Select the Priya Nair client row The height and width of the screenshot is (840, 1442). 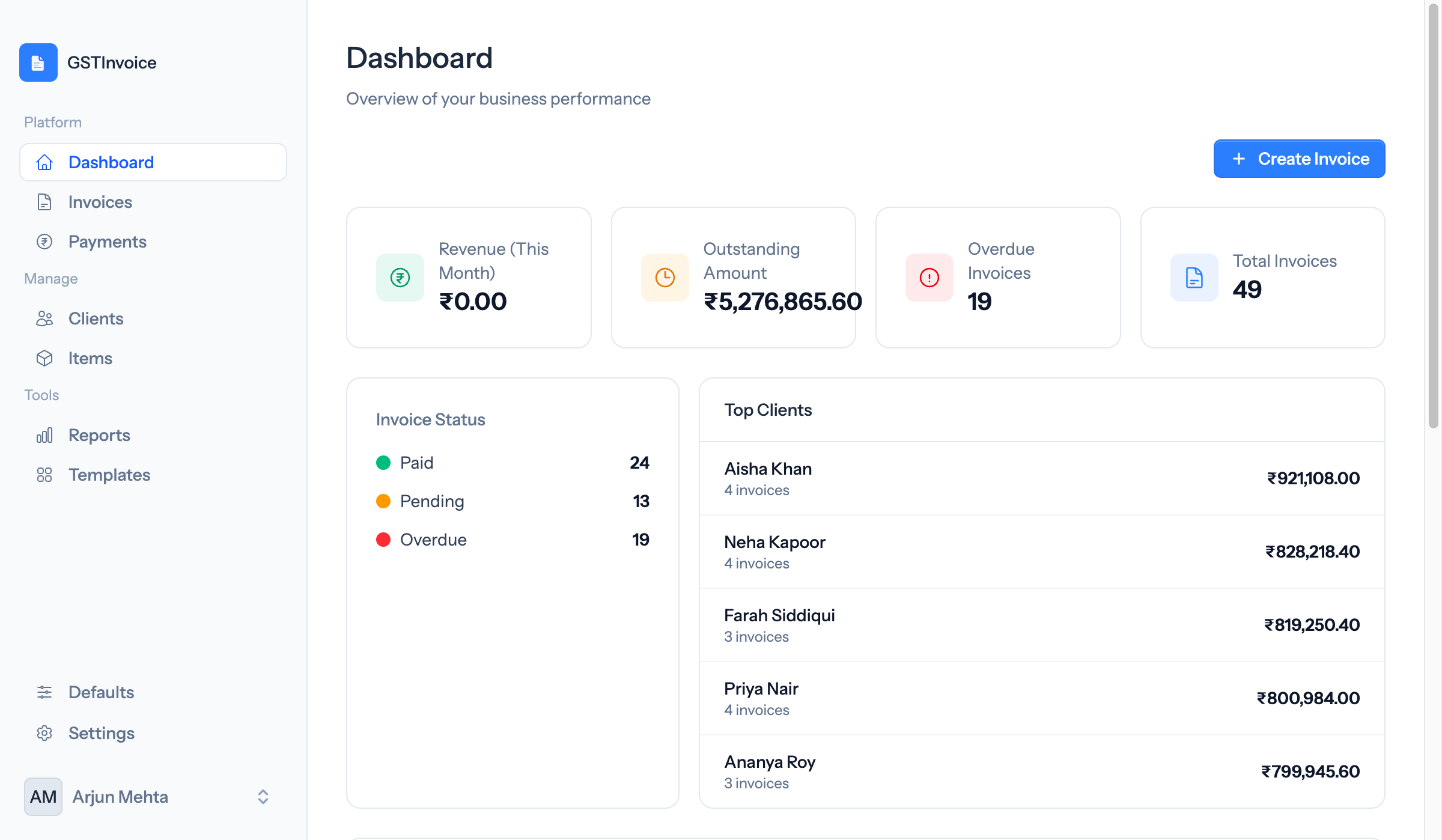coord(1042,699)
